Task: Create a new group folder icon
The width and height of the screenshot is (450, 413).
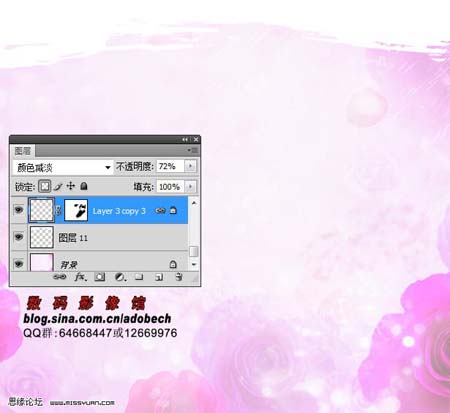Action: [x=139, y=277]
